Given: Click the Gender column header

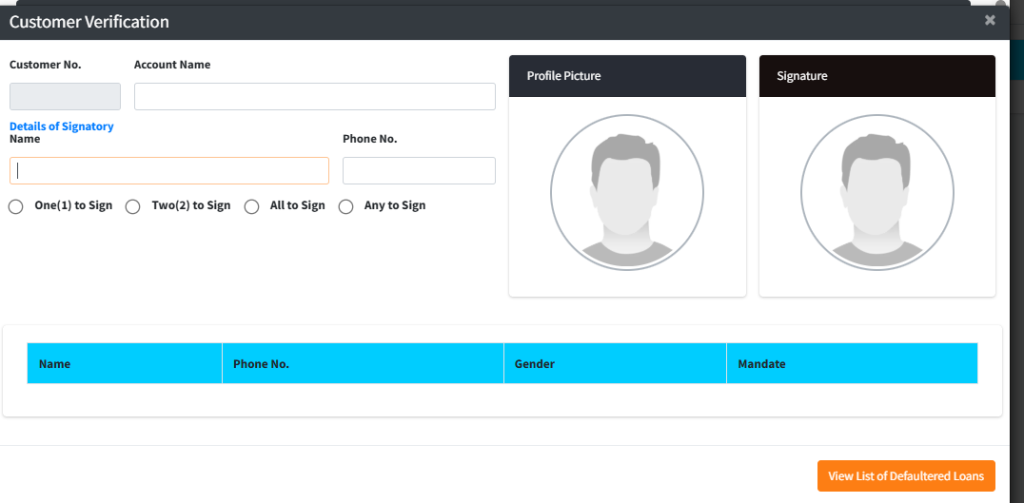Looking at the screenshot, I should pyautogui.click(x=535, y=364).
